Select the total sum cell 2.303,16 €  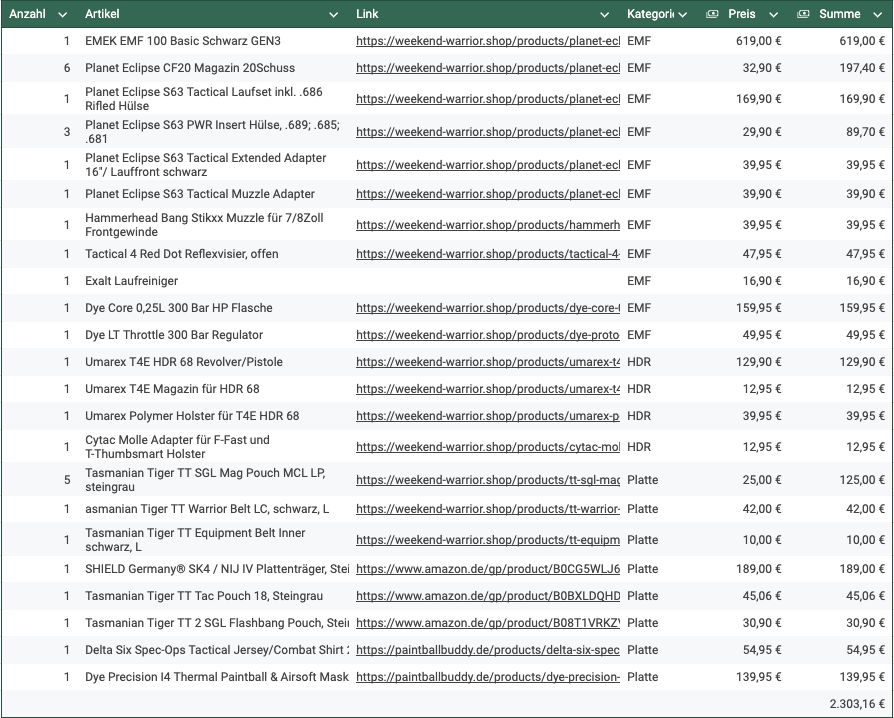coord(856,704)
